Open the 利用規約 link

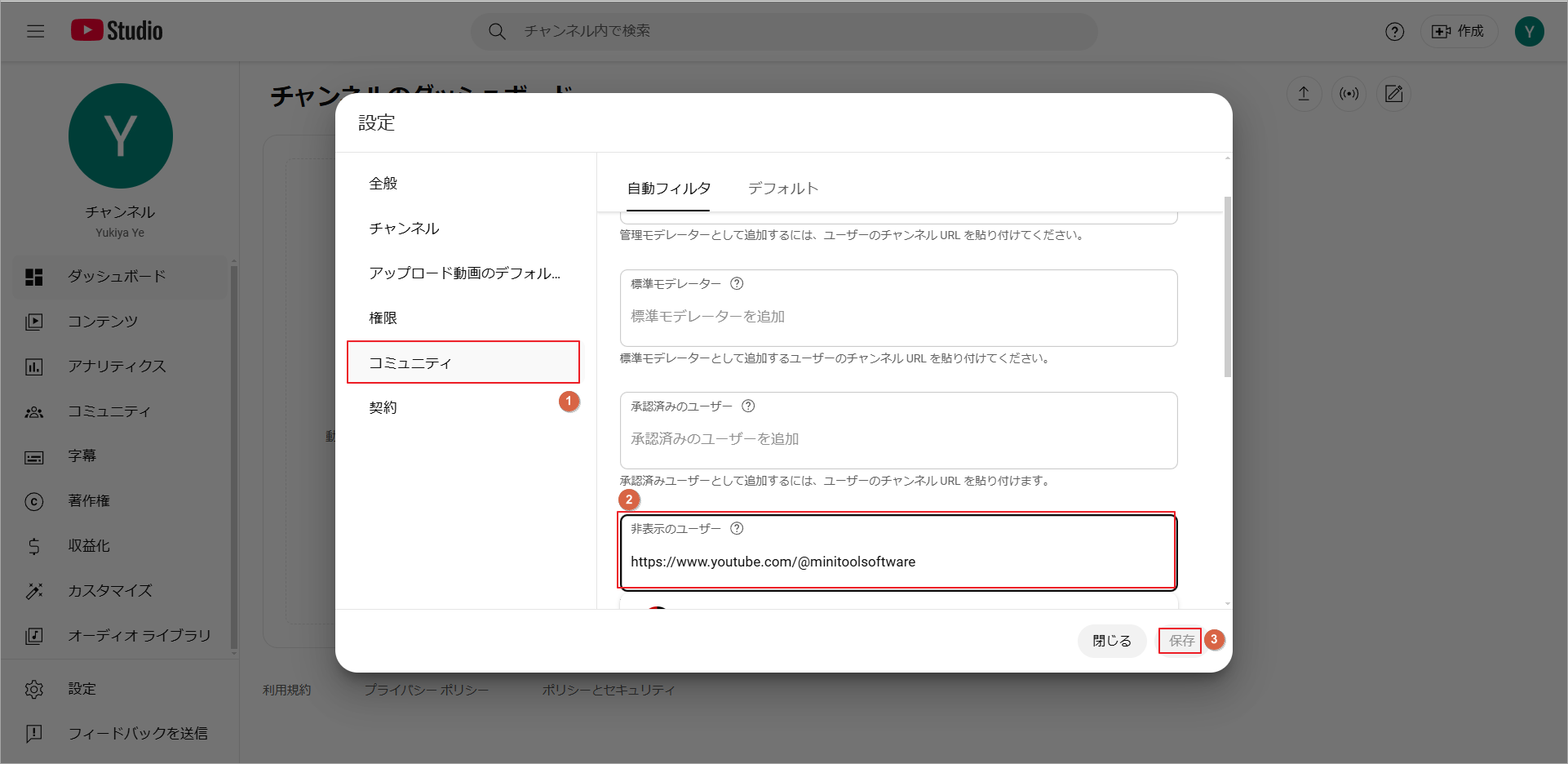click(287, 691)
